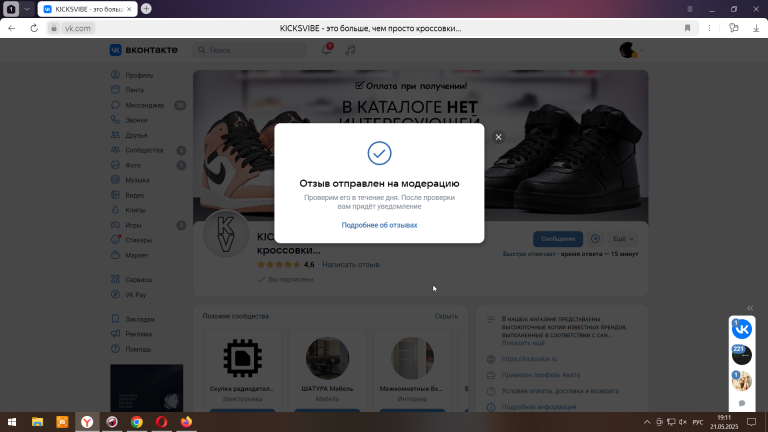
Task: Show hidden system tray icons
Action: (x=647, y=422)
